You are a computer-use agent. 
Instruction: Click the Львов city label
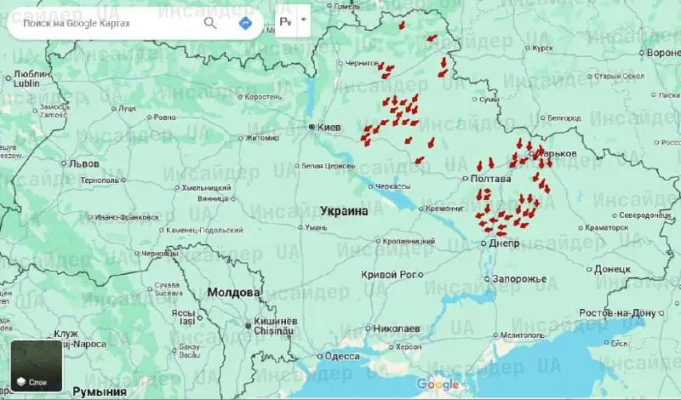pyautogui.click(x=82, y=163)
